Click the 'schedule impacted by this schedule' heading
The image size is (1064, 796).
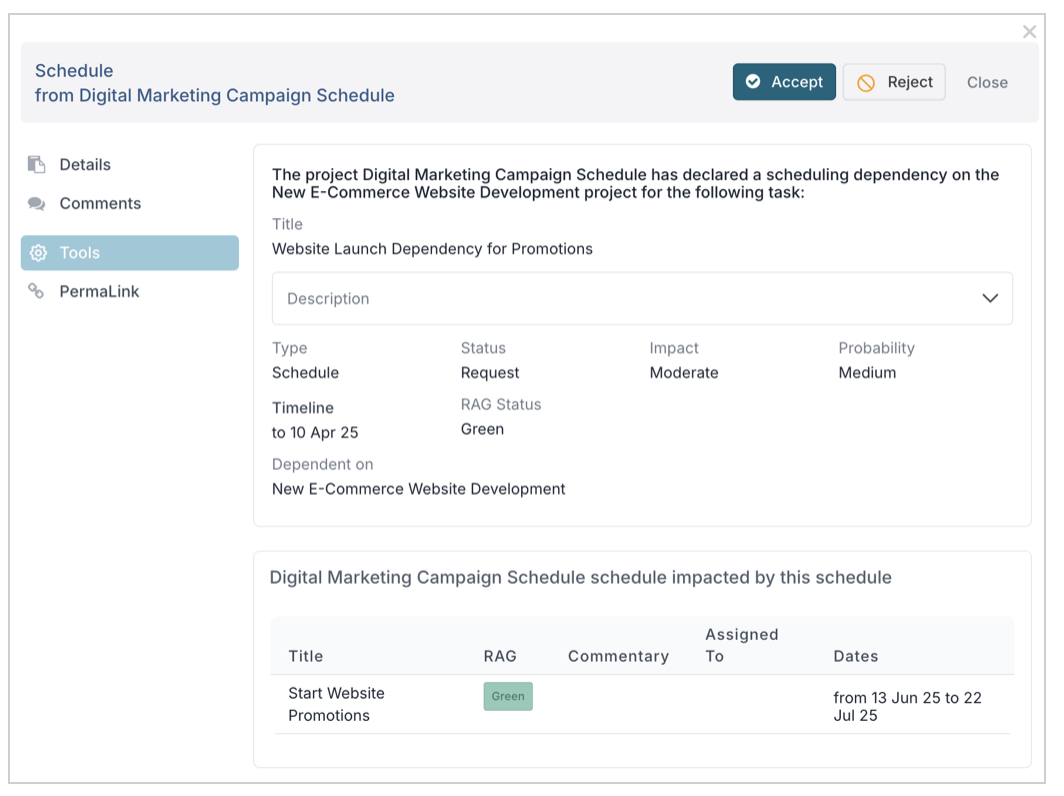pyautogui.click(x=580, y=577)
